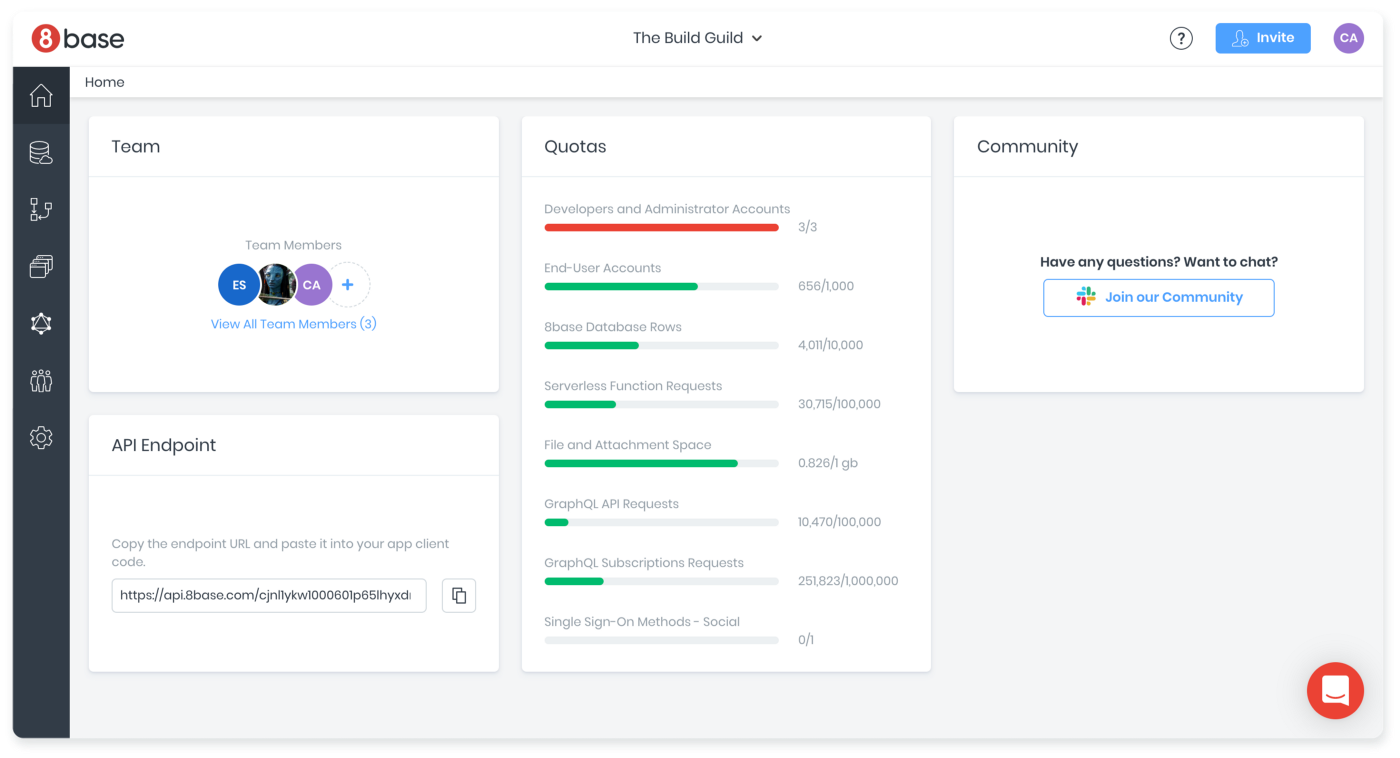The height and width of the screenshot is (758, 1400).
Task: Click the 0/1 quota value
Action: [806, 640]
